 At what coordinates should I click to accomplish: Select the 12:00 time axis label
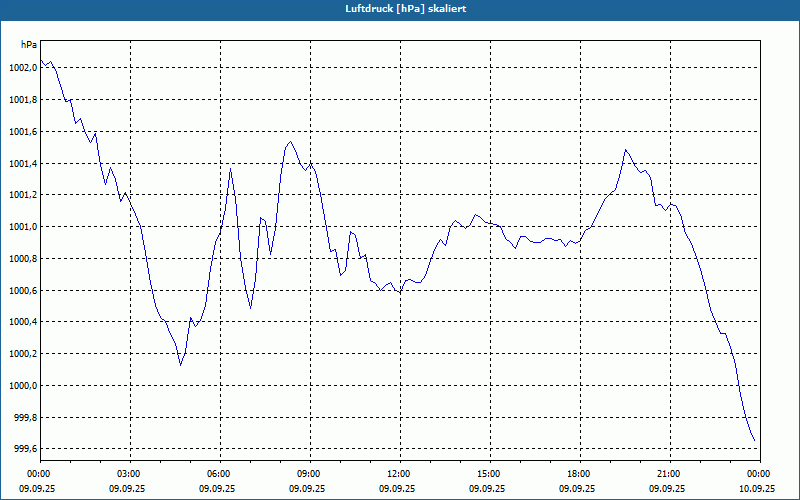(398, 474)
